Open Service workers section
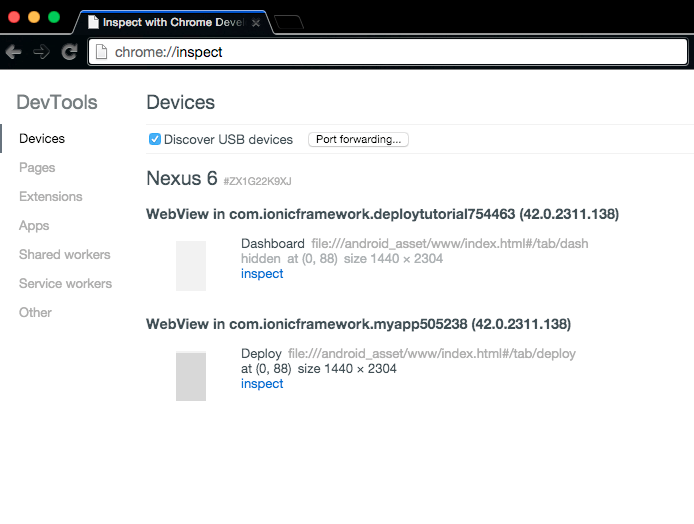The image size is (694, 524). tap(66, 284)
